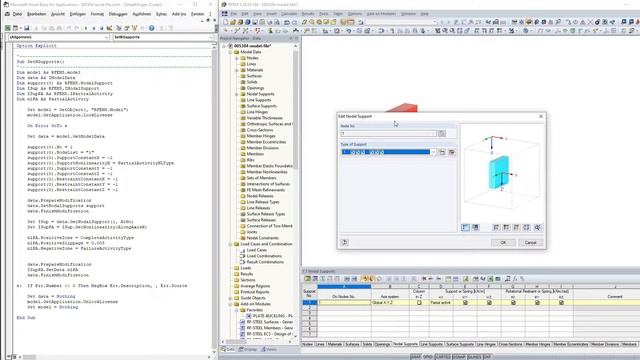Click zoom icon at the right below support preview

(x=538, y=227)
